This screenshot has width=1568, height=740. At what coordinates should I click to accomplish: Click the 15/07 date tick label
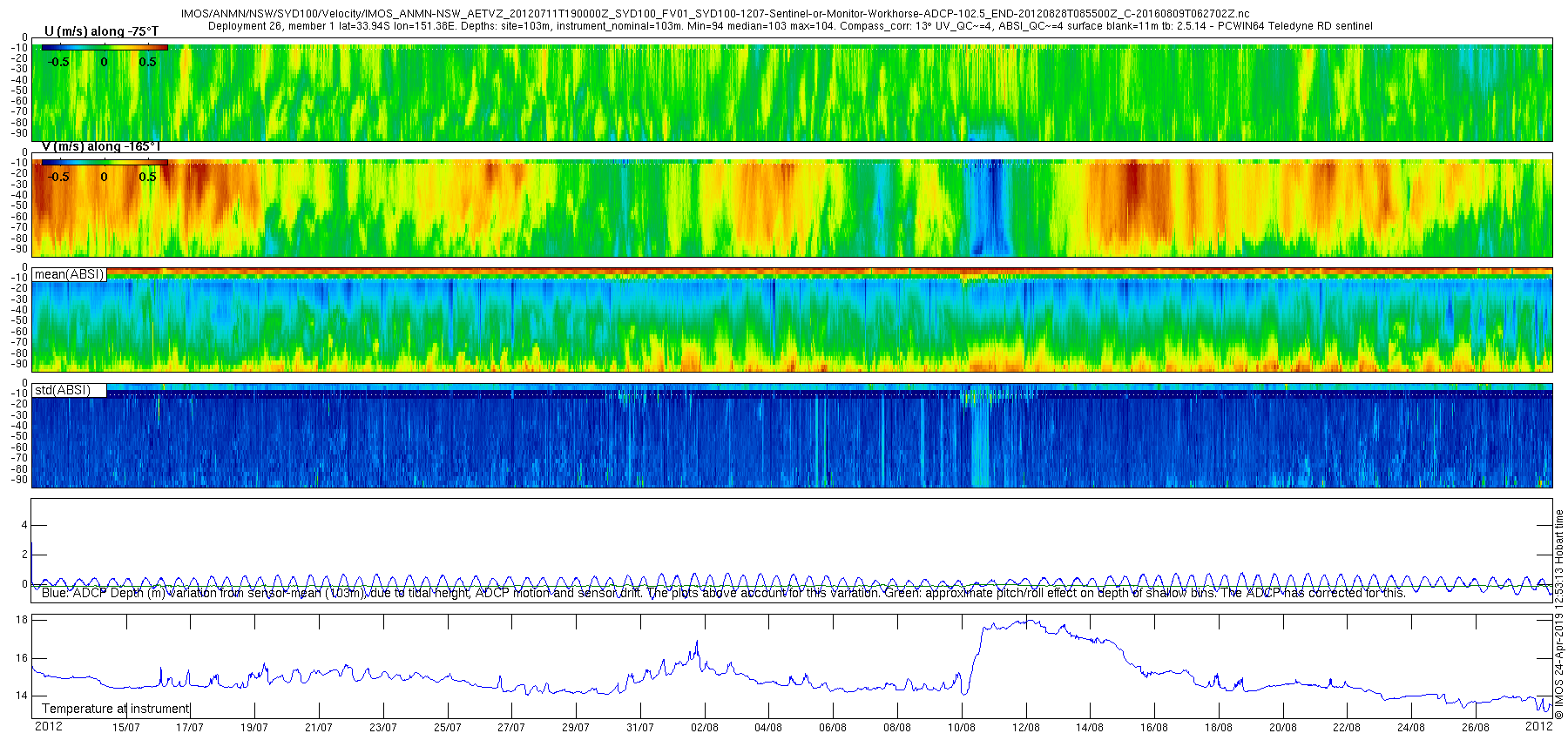point(126,728)
